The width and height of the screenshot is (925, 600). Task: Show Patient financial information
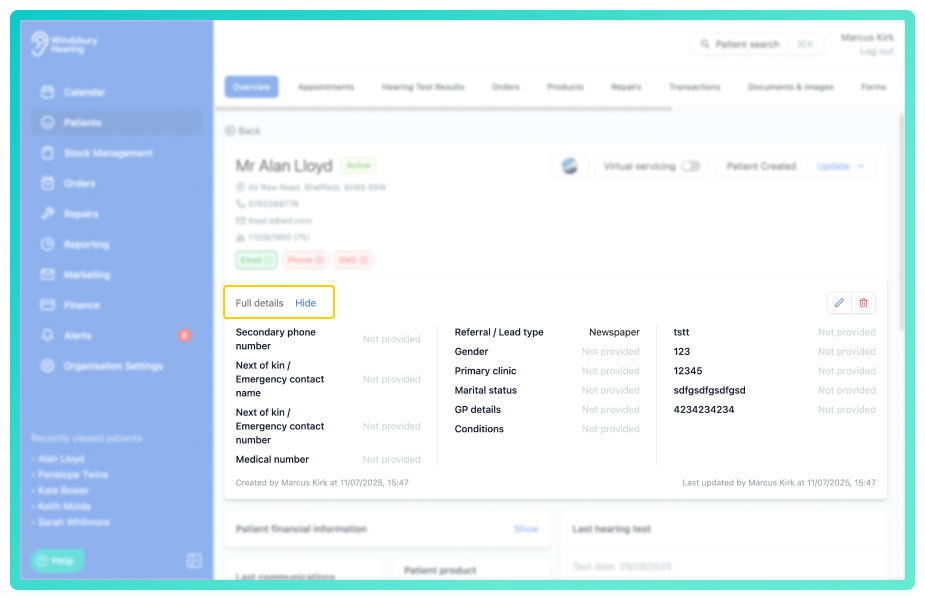(526, 529)
